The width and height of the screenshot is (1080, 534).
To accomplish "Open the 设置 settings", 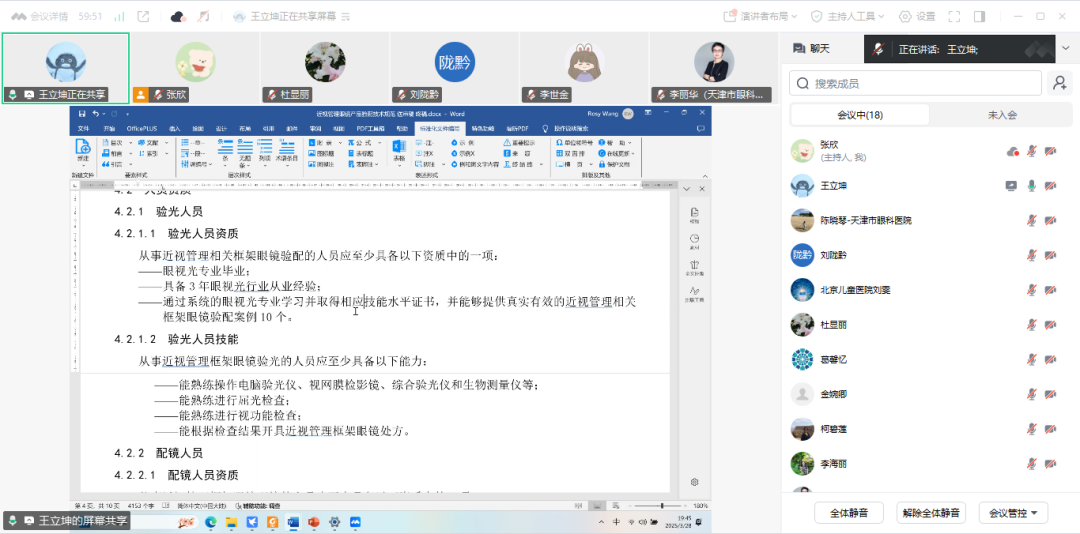I will click(917, 17).
